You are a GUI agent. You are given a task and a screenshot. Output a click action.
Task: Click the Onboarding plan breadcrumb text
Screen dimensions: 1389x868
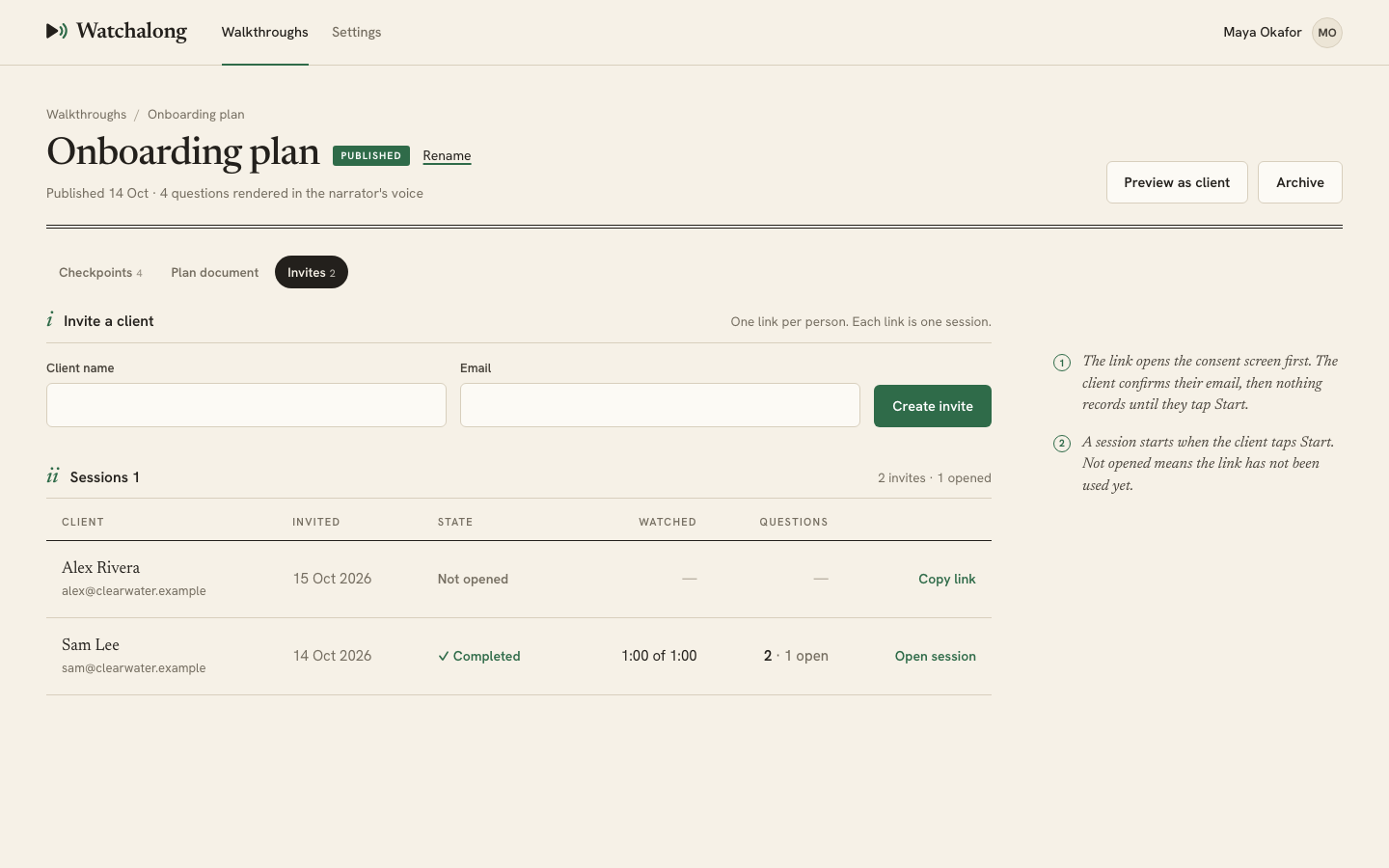(196, 114)
